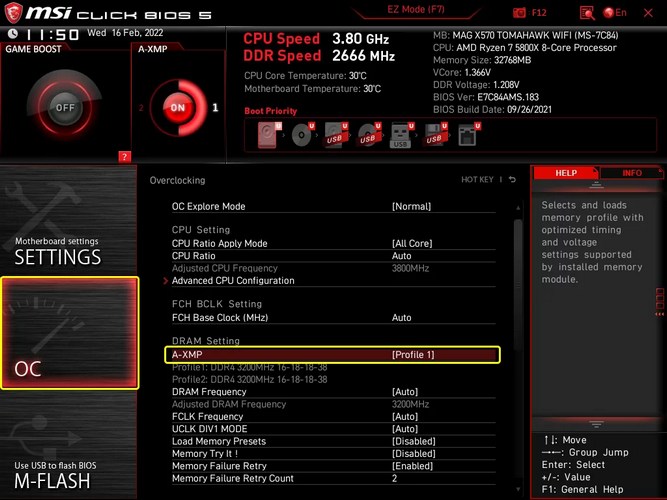Toggle the Game Boost OFF knob
667x500 pixels.
click(65, 107)
